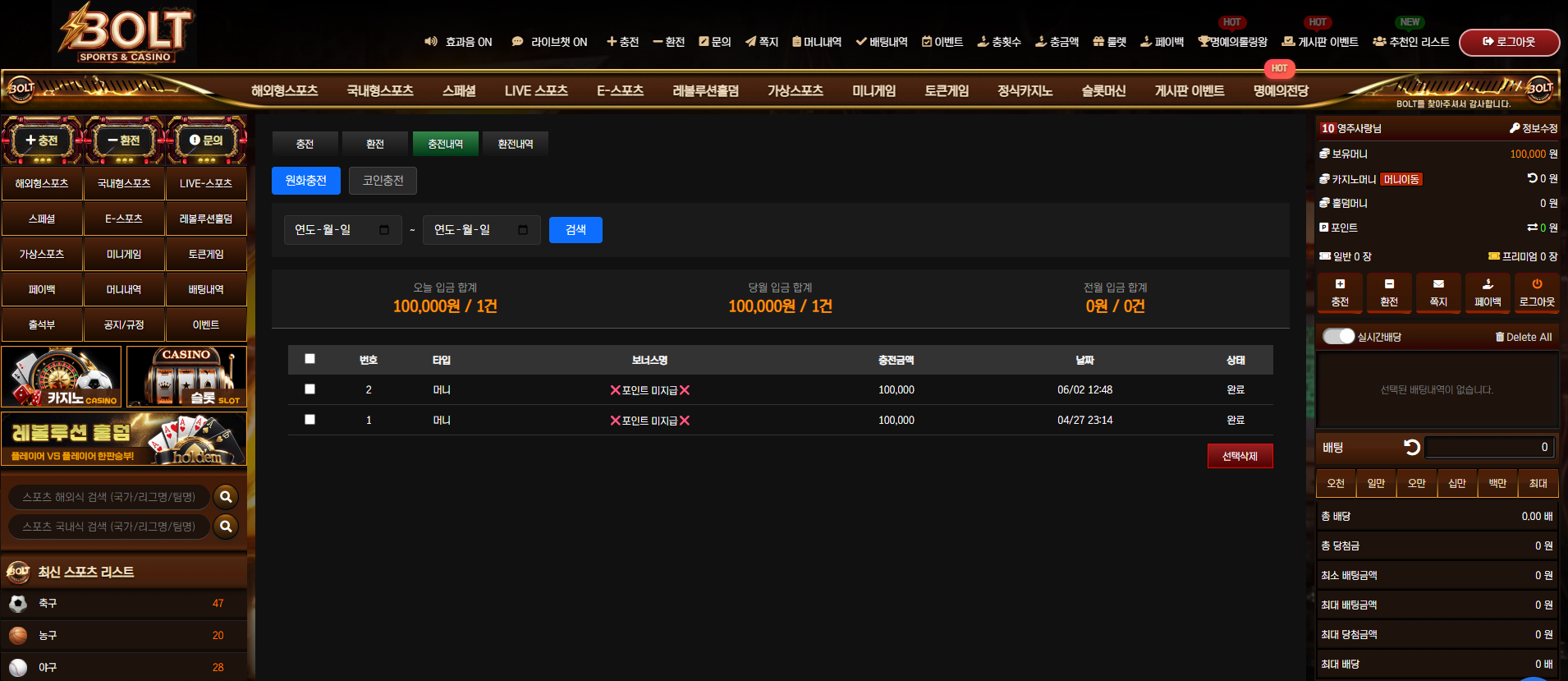Viewport: 1568px width, 681px height.
Task: Open the 쪽지 envelope icon in user panel
Action: [x=1438, y=284]
